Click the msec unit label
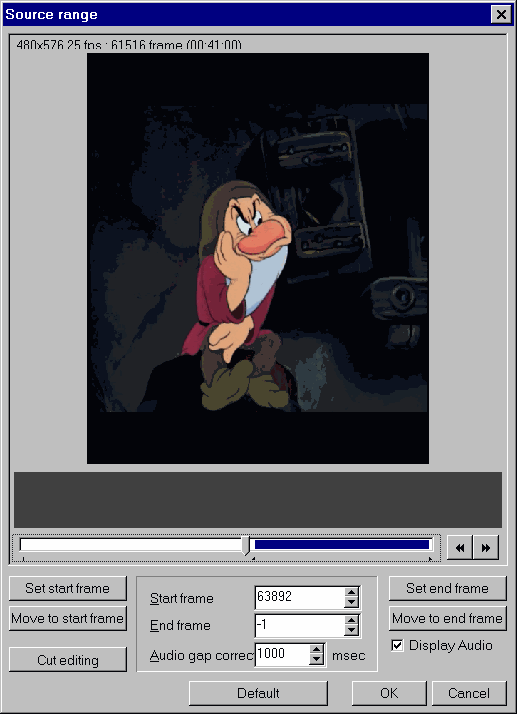Viewport: 517px width, 714px height. pyautogui.click(x=348, y=655)
